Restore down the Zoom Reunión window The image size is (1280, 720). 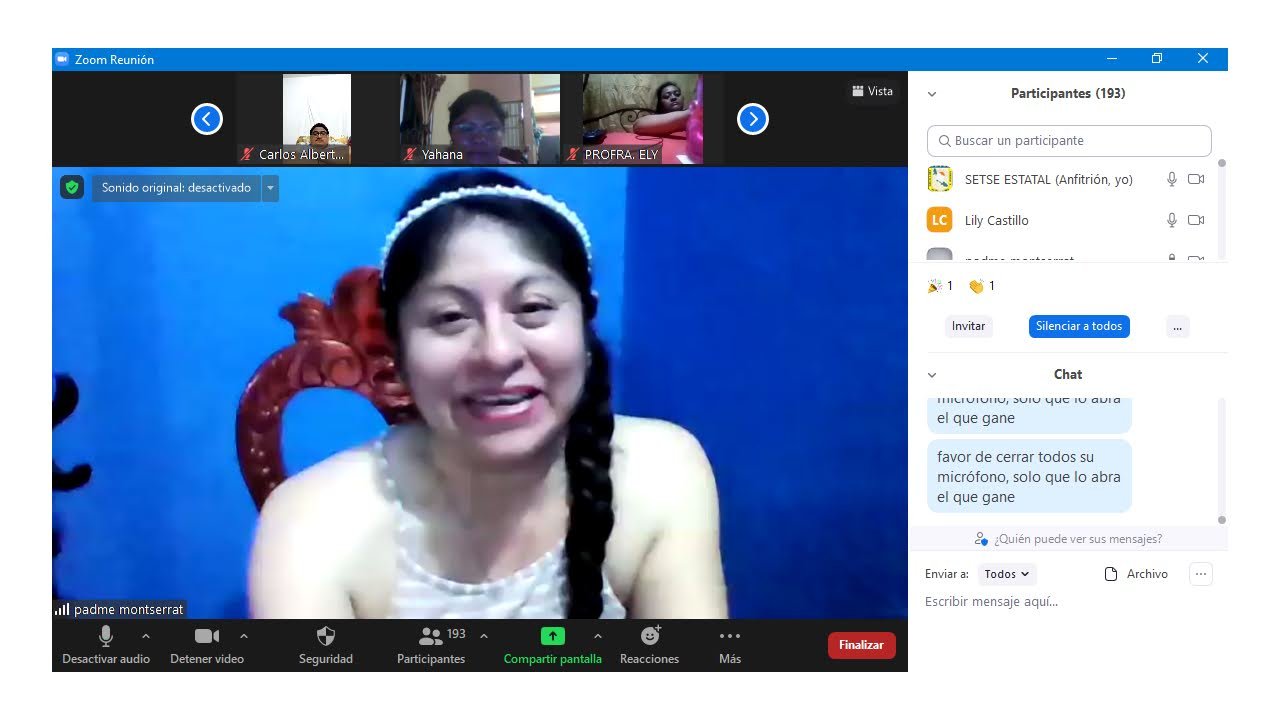pos(1157,59)
